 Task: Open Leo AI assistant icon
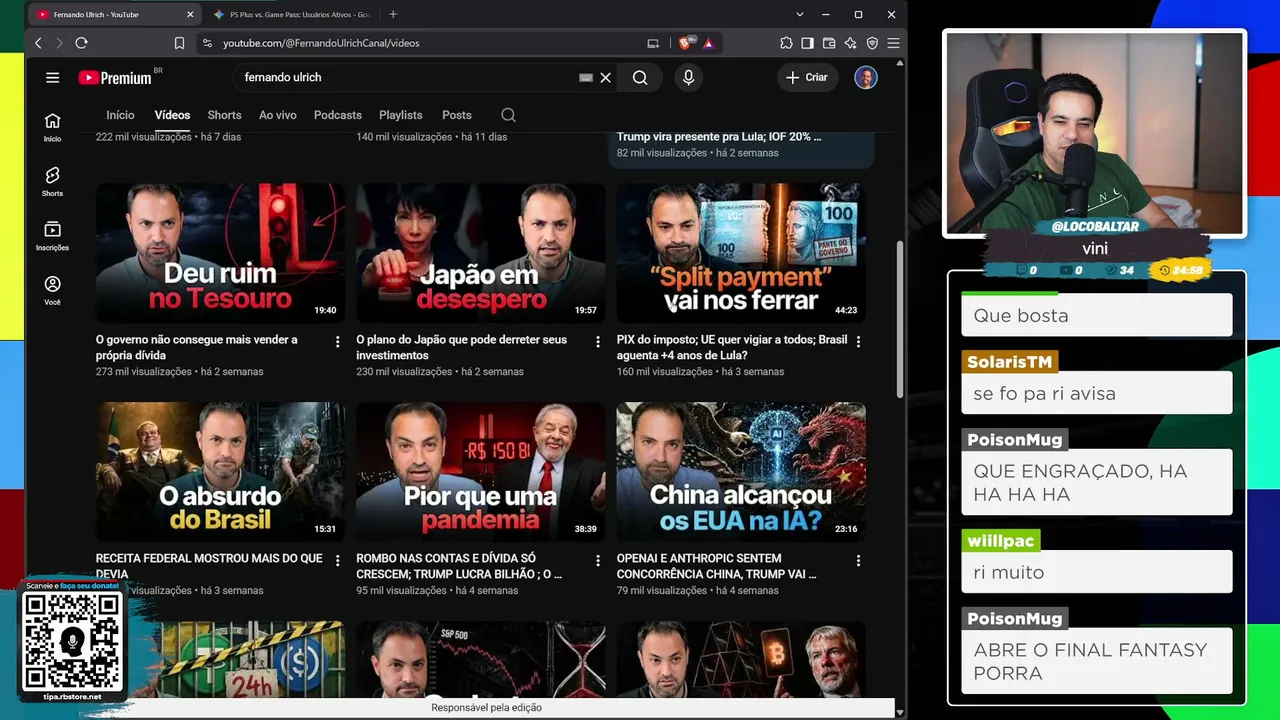point(850,43)
